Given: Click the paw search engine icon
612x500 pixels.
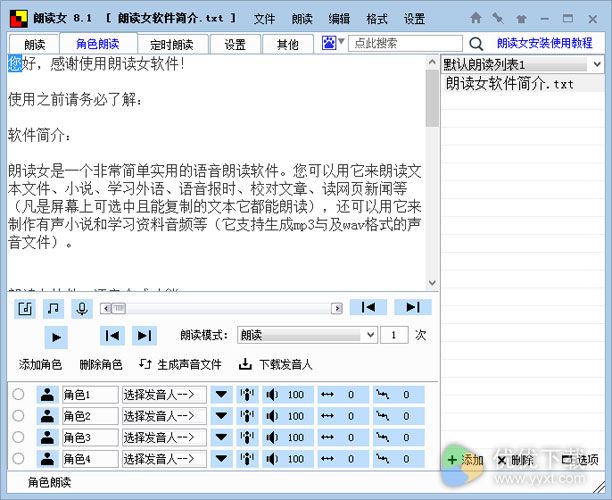Looking at the screenshot, I should point(329,43).
